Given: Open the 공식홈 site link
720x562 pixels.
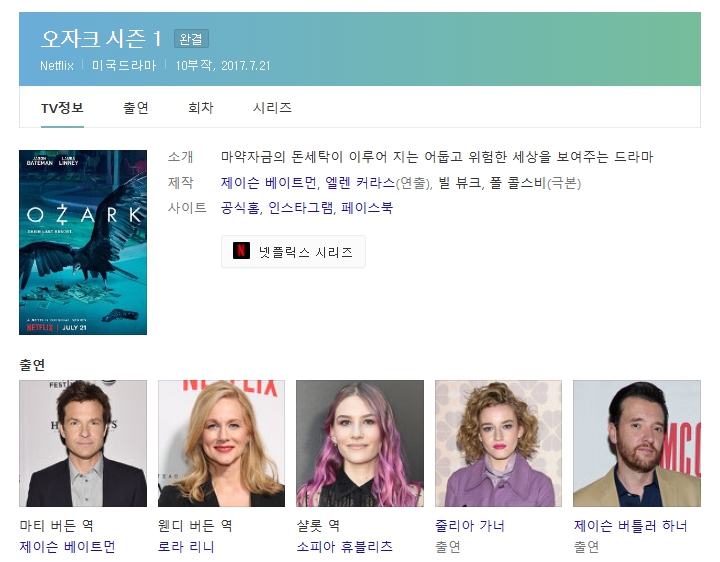Looking at the screenshot, I should [x=240, y=208].
